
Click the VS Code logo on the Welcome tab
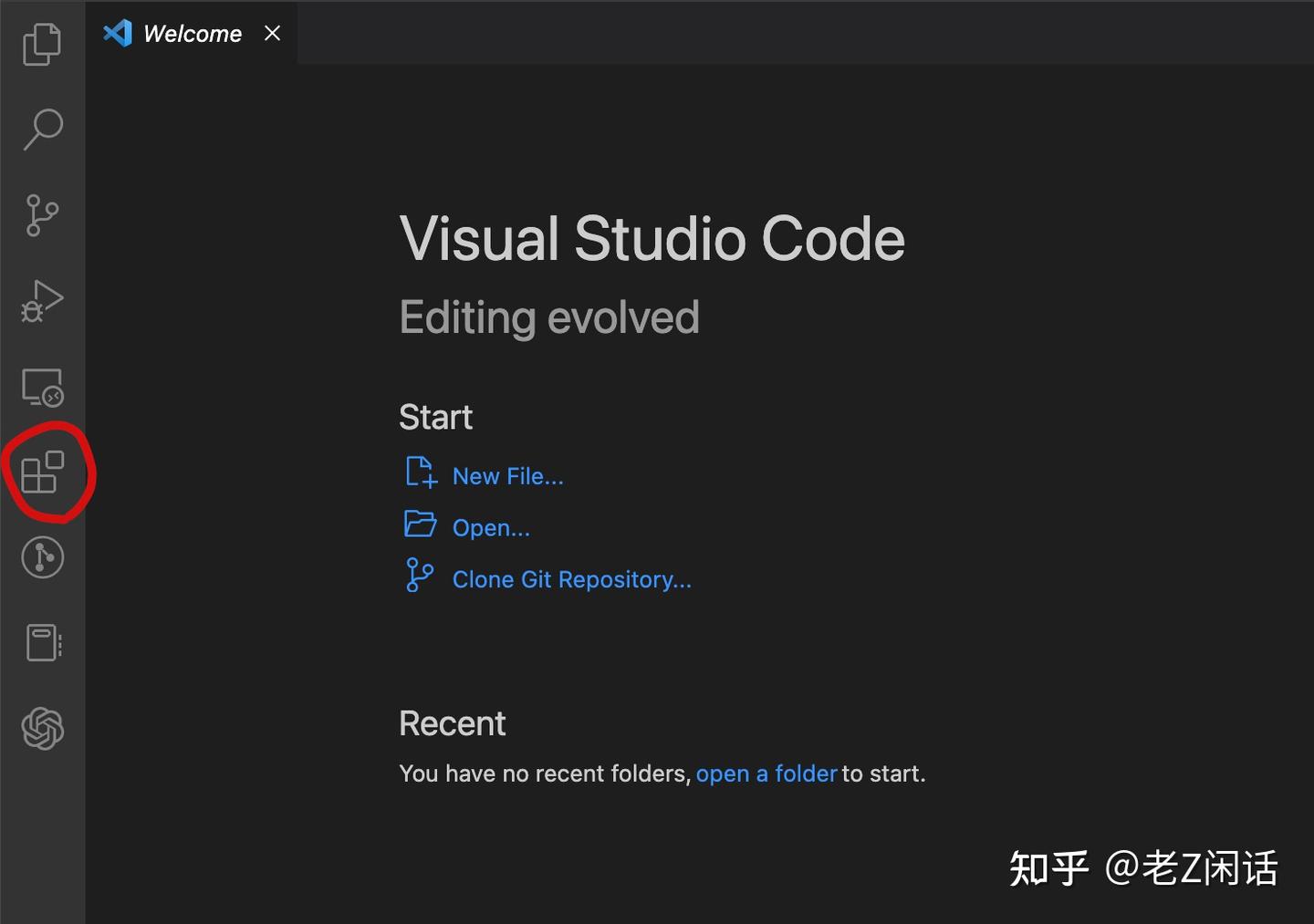pos(118,34)
